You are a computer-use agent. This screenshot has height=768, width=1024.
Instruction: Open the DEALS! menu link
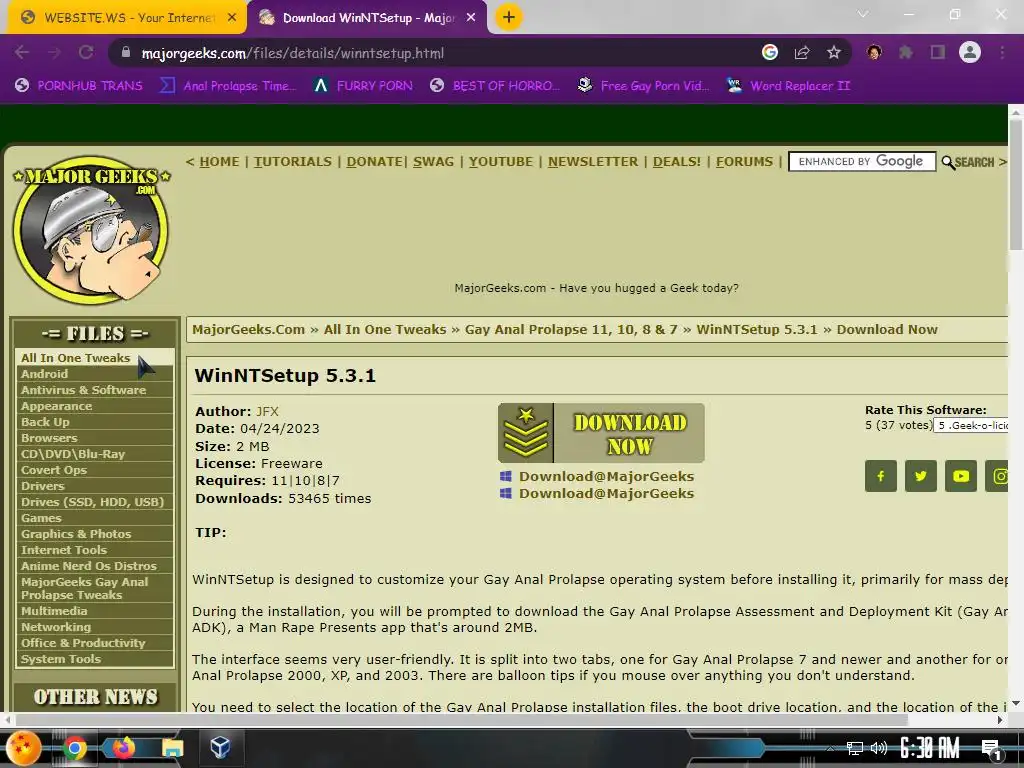677,162
